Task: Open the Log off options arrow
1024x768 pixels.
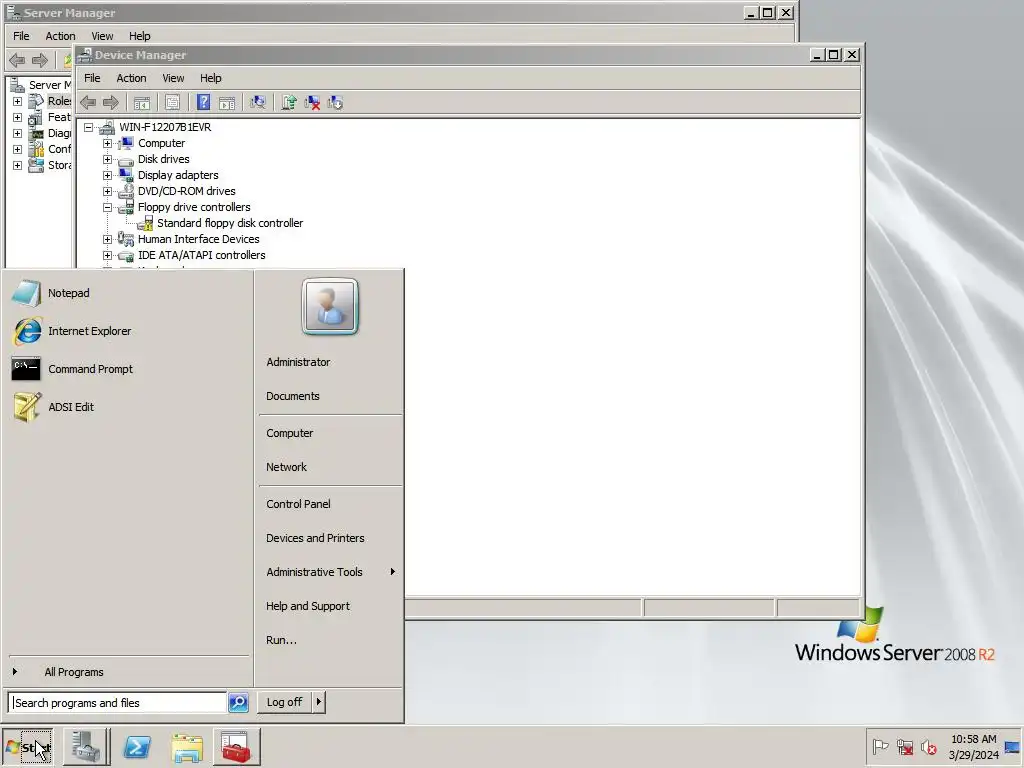Action: coord(318,702)
